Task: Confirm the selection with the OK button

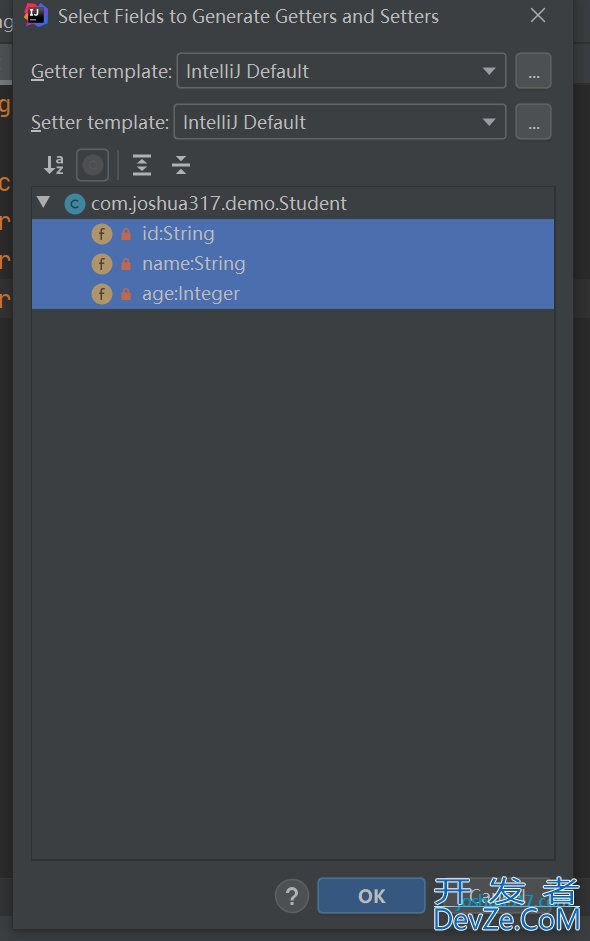Action: [372, 896]
